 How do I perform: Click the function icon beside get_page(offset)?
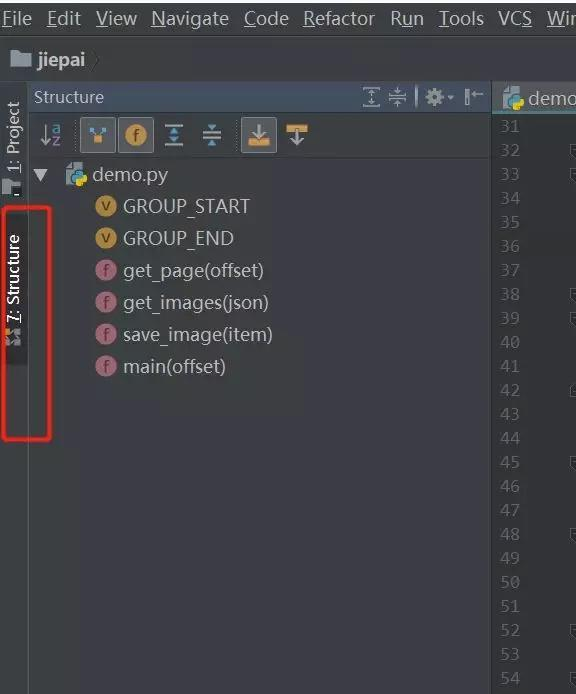pyautogui.click(x=106, y=270)
